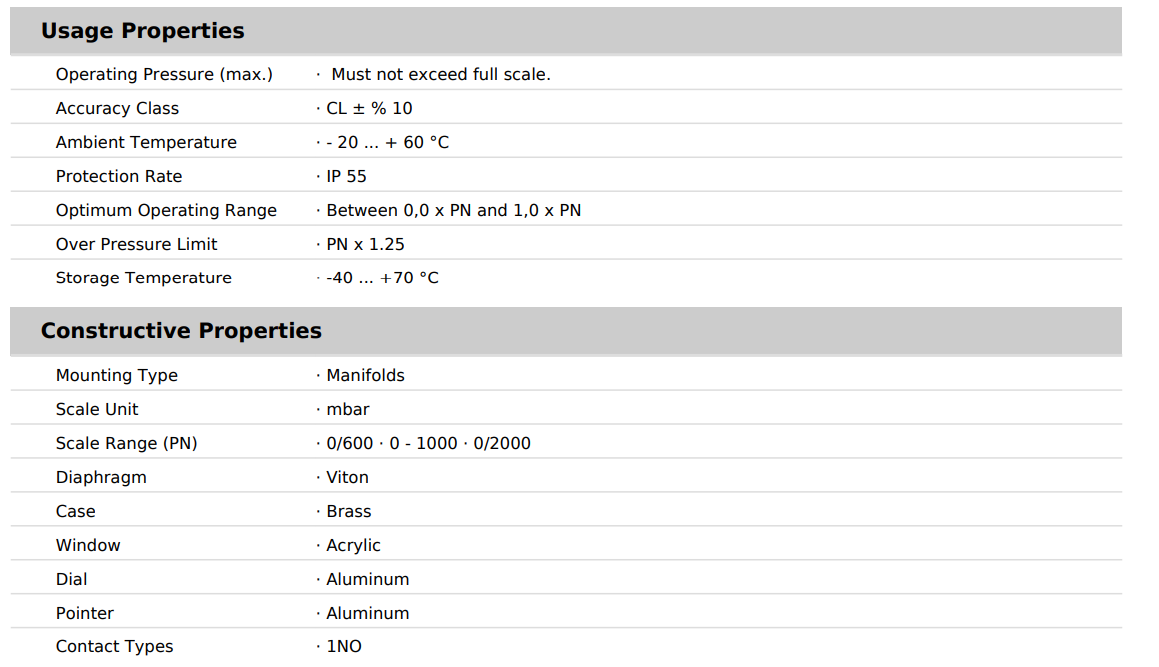
Task: Click the Storage Temperature label
Action: (x=143, y=278)
